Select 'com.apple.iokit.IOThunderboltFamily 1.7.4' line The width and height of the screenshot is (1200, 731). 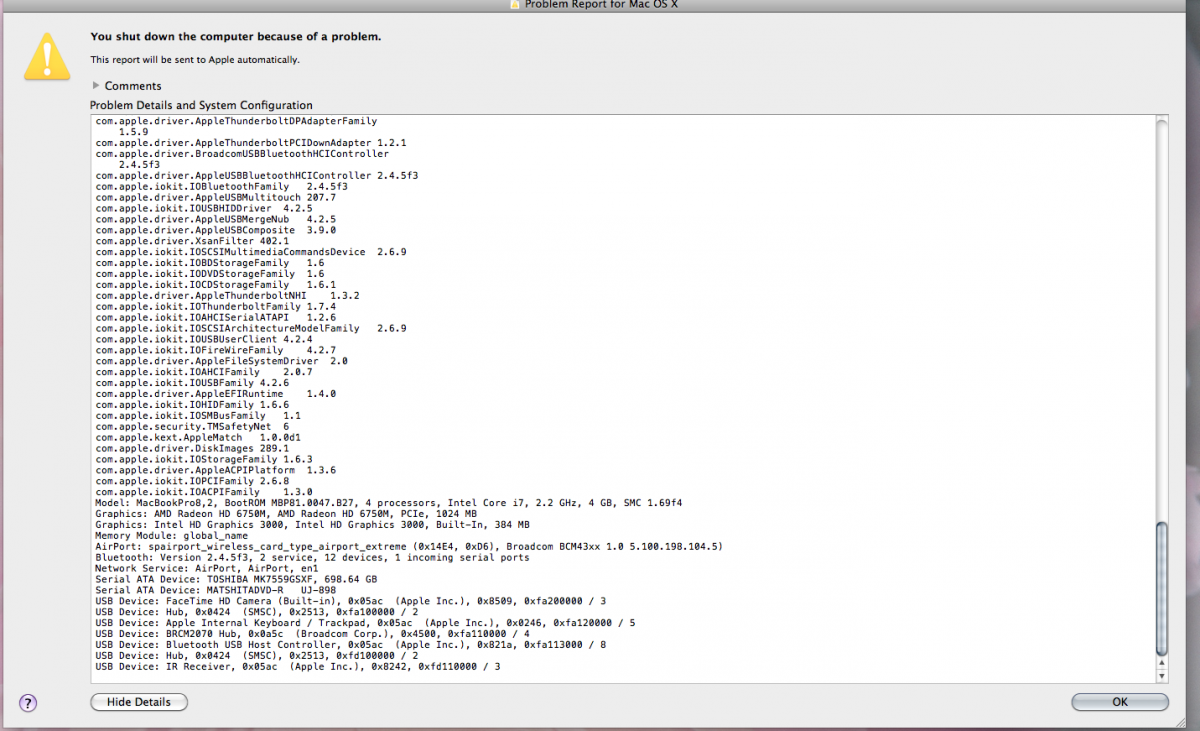(x=216, y=307)
